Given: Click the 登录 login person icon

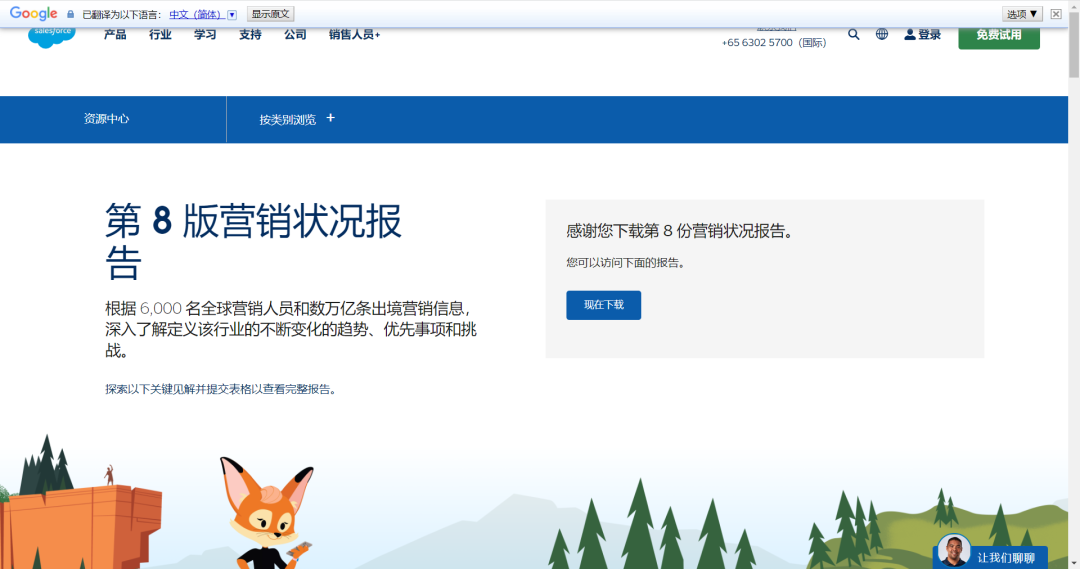Looking at the screenshot, I should (x=910, y=34).
